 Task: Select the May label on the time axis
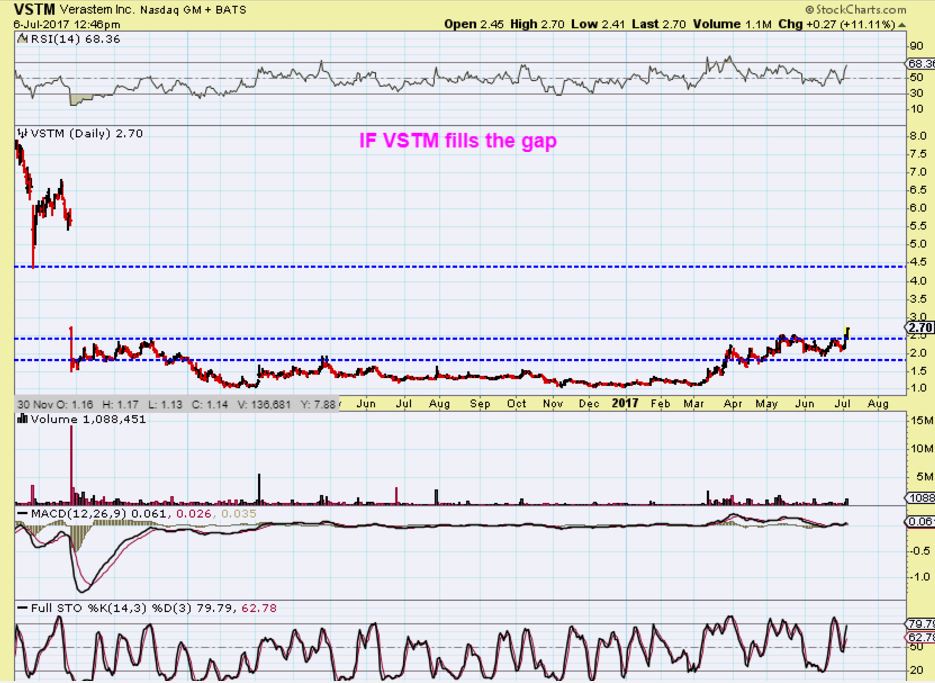point(767,404)
